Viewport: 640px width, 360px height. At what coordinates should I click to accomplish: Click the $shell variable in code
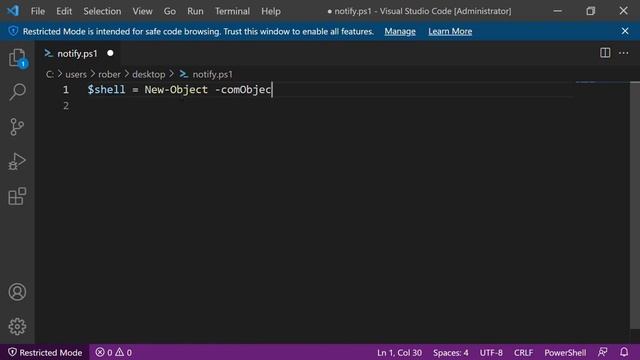106,89
